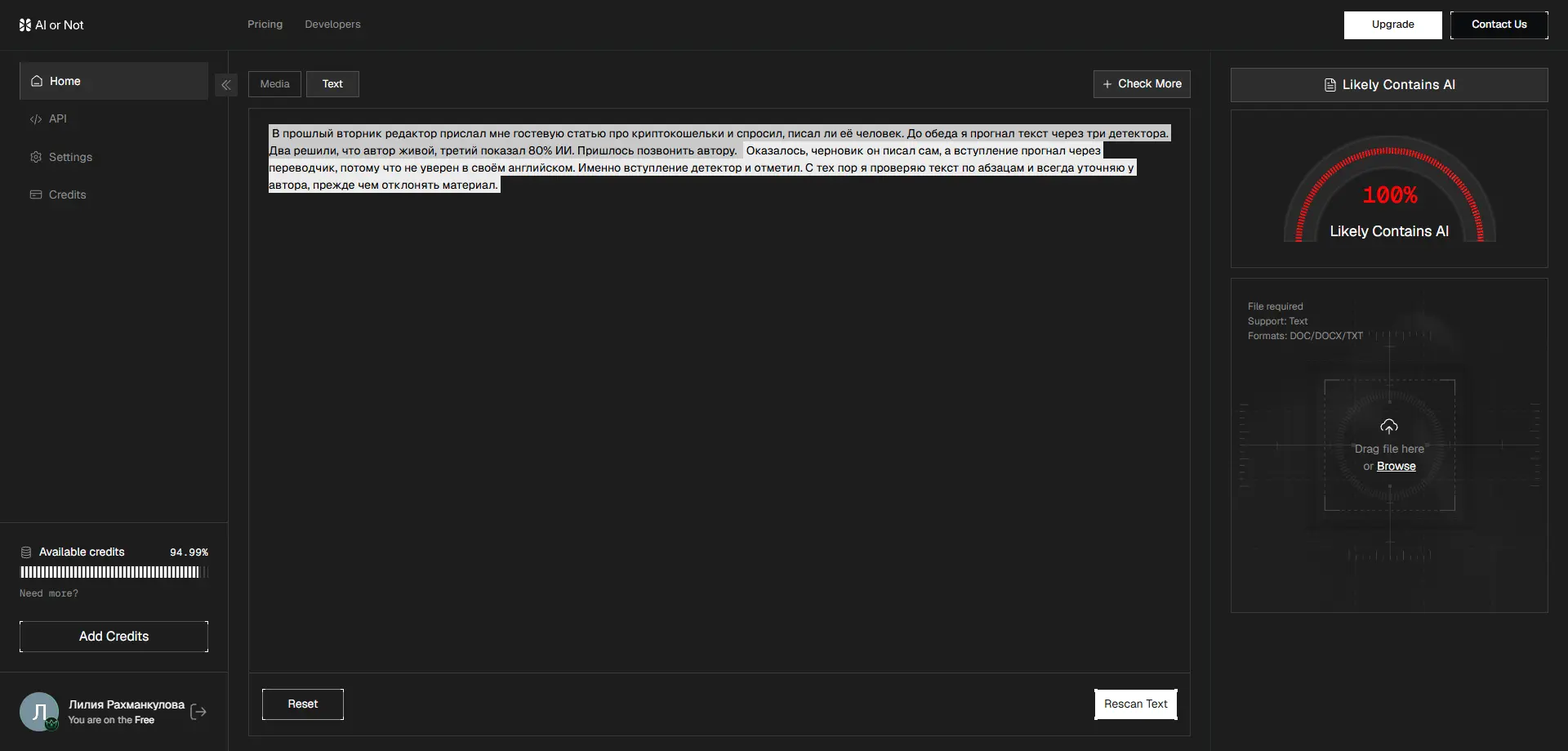The height and width of the screenshot is (751, 1568).
Task: Click the Rescan Text button
Action: 1136,704
